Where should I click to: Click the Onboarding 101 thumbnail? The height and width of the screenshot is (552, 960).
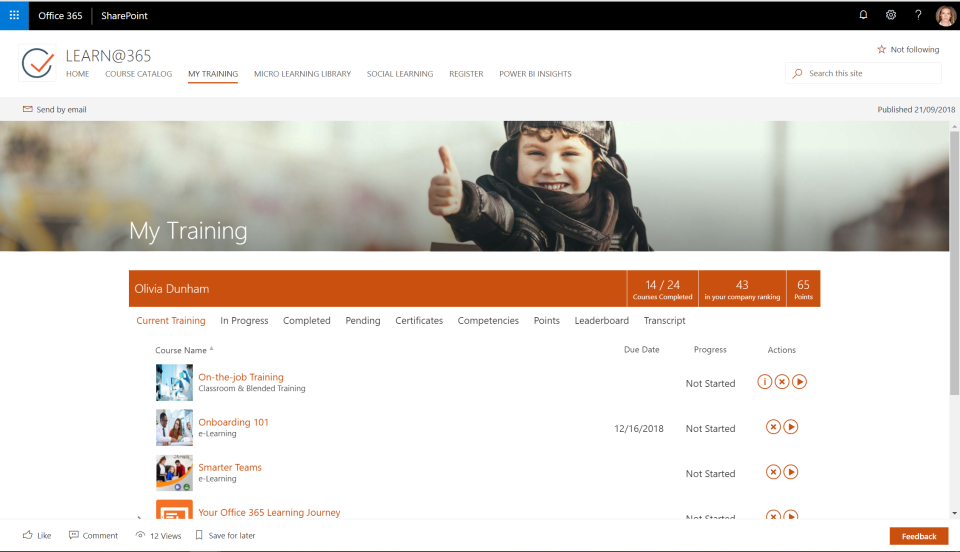tap(174, 428)
